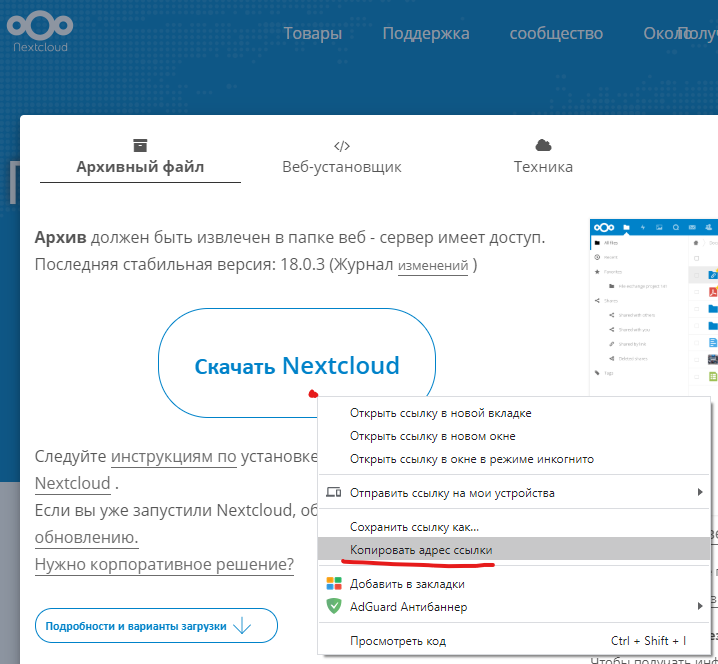Open Товары in the top navigation
This screenshot has height=664, width=718.
tap(312, 34)
